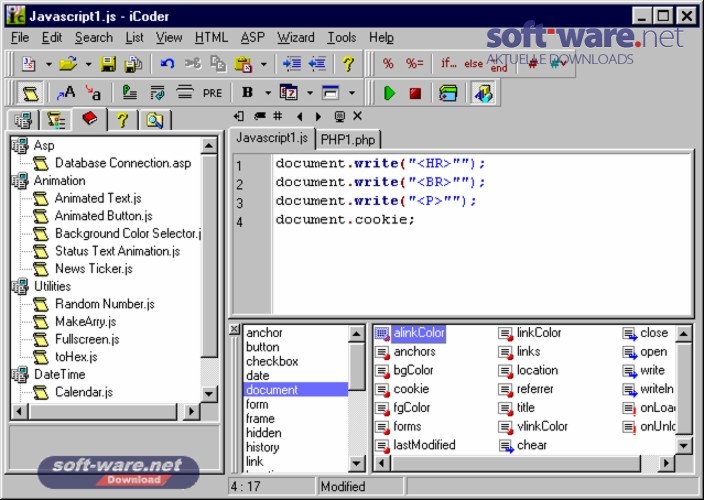Convert text to lowercase

click(93, 93)
